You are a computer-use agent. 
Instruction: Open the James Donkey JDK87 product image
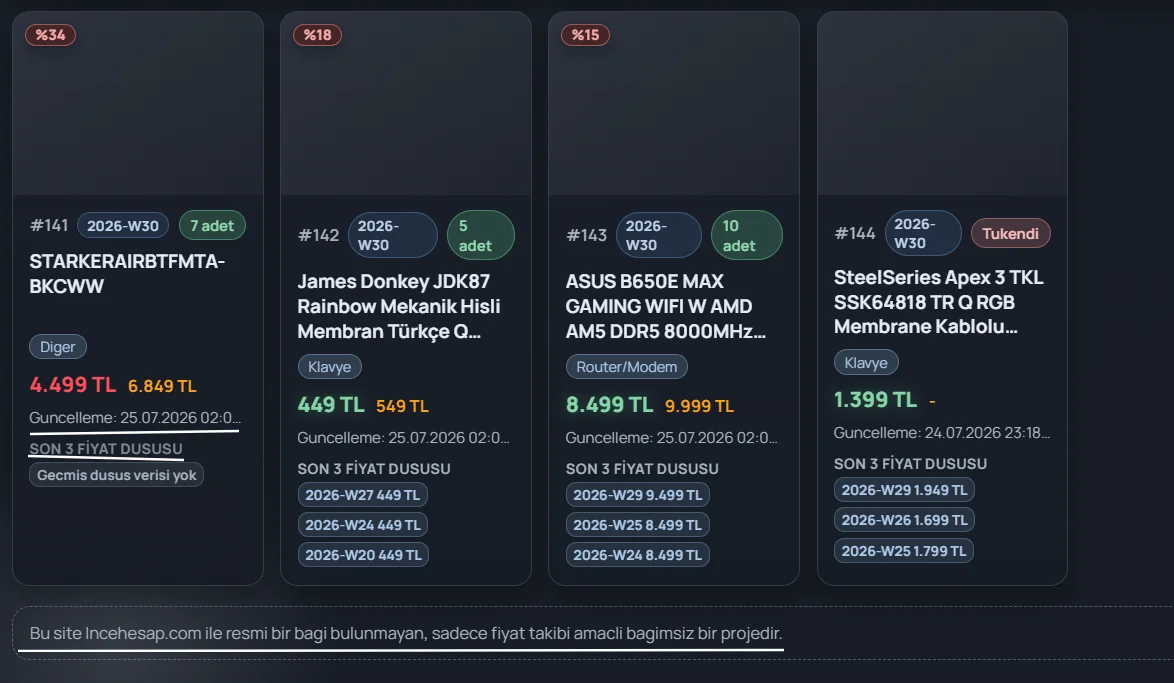coord(406,103)
